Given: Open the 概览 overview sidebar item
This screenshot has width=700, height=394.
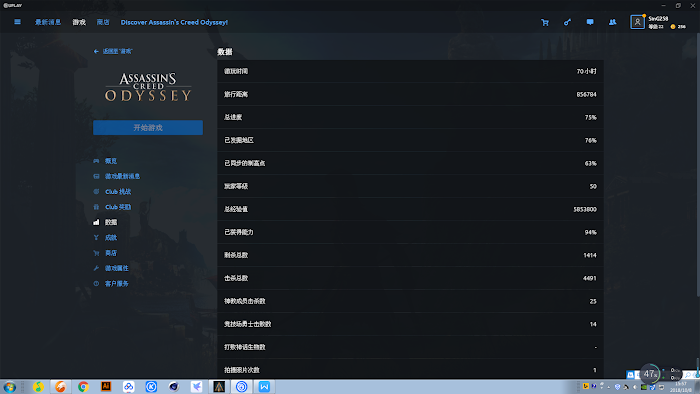Looking at the screenshot, I should coord(111,161).
